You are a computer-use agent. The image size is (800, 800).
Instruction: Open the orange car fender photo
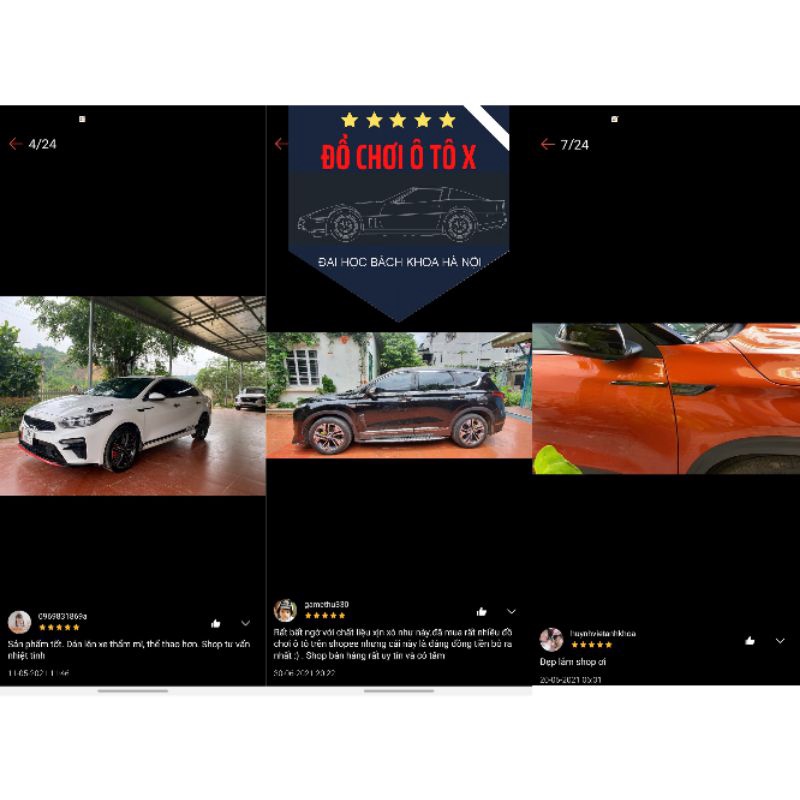pyautogui.click(x=665, y=398)
